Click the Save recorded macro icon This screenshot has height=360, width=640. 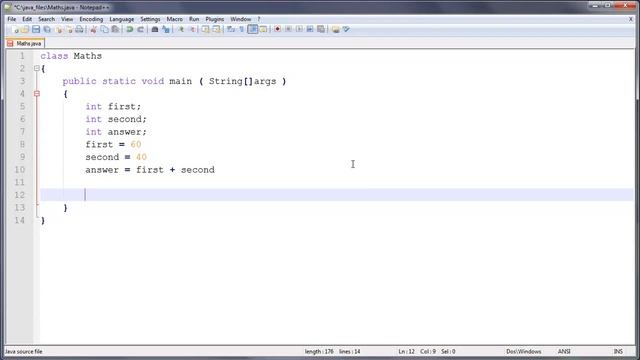(321, 29)
